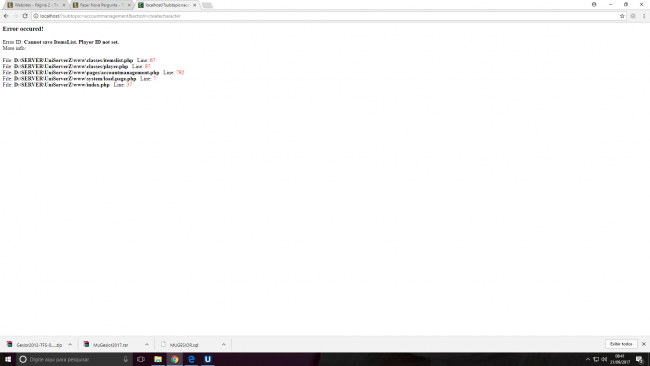View site information icon beside localhost URL

[x=36, y=16]
